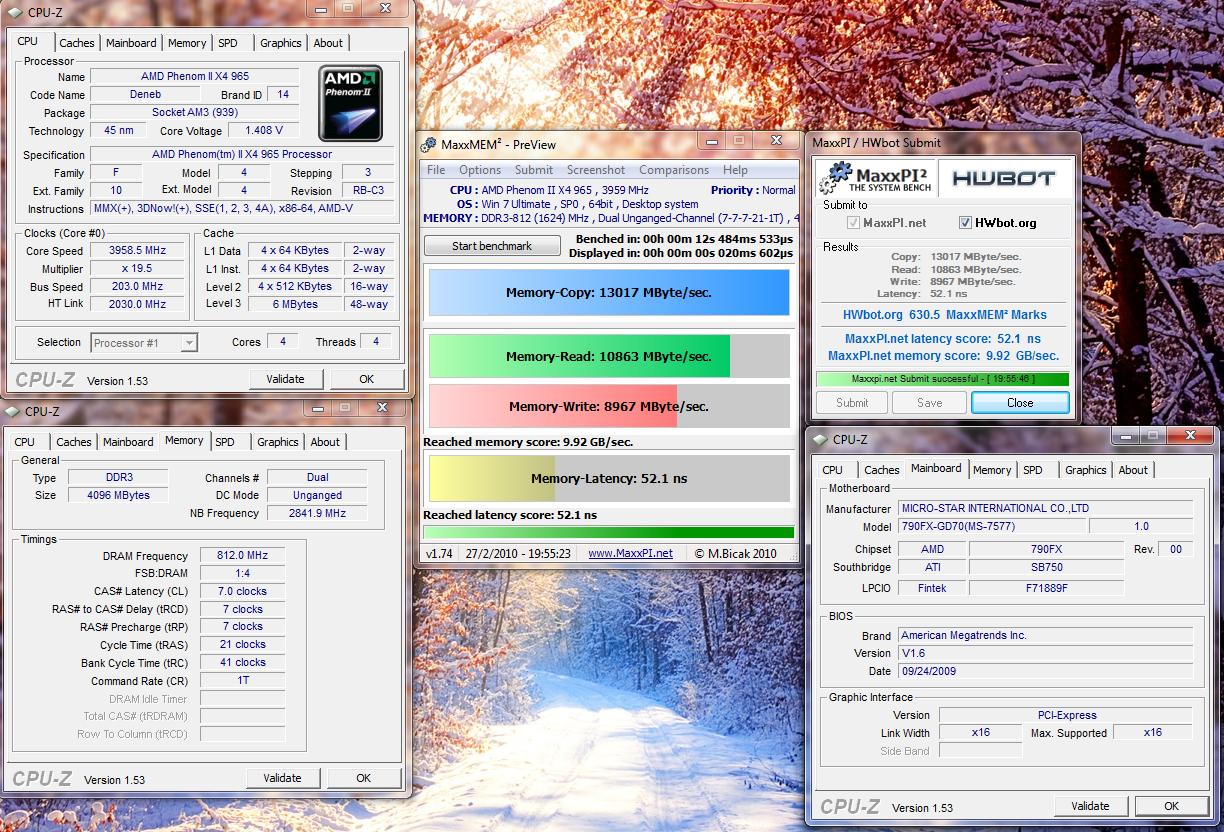Open the Options menu in MaxxMEM
Viewport: 1224px width, 832px height.
point(480,170)
